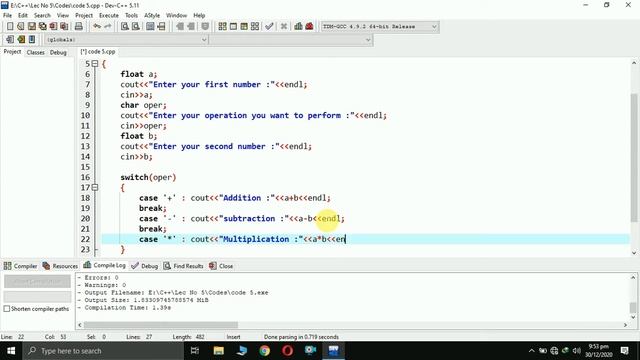Image resolution: width=640 pixels, height=360 pixels.
Task: Click the Open file toolbar icon
Action: tap(20, 27)
